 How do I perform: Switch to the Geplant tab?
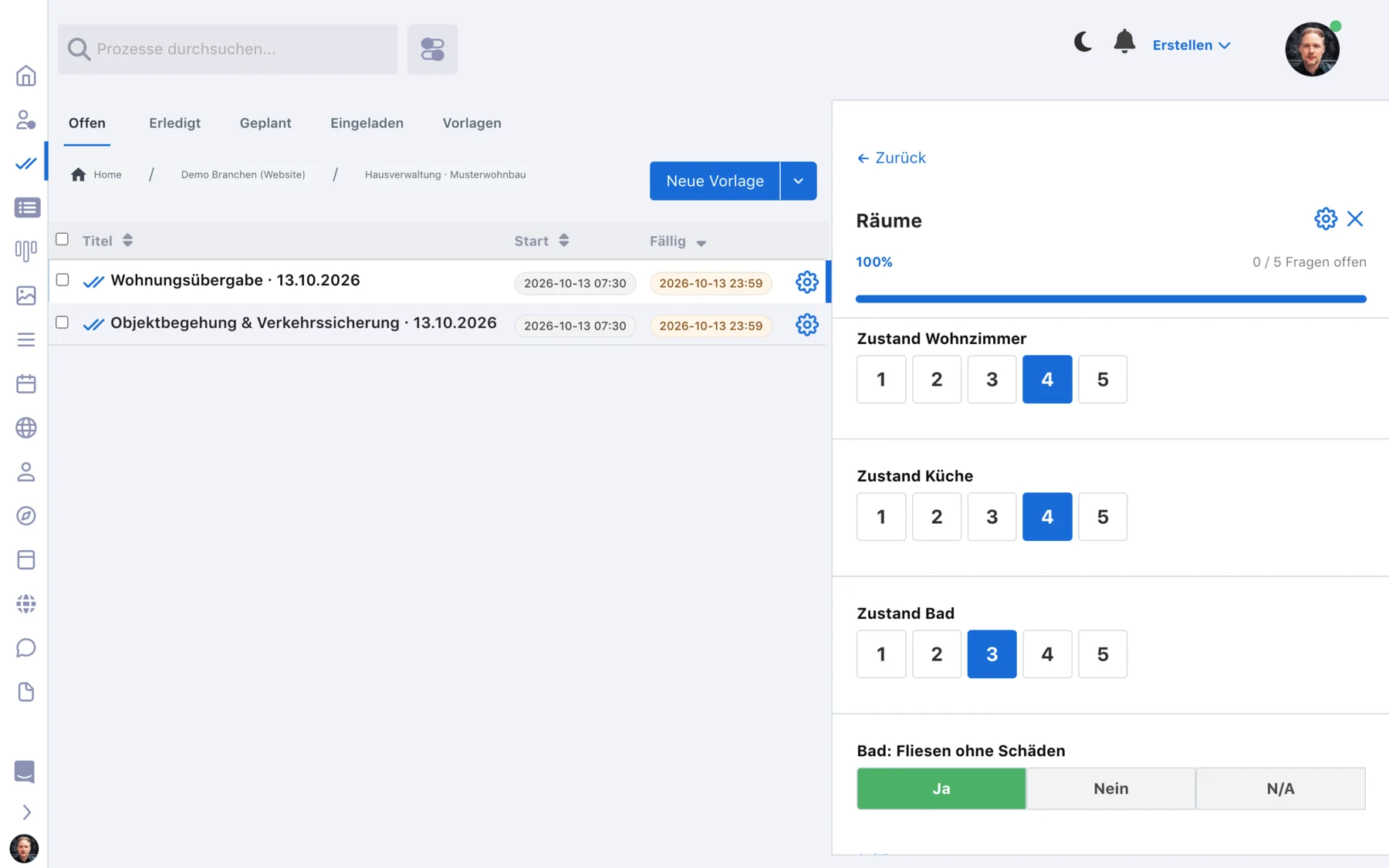click(265, 123)
